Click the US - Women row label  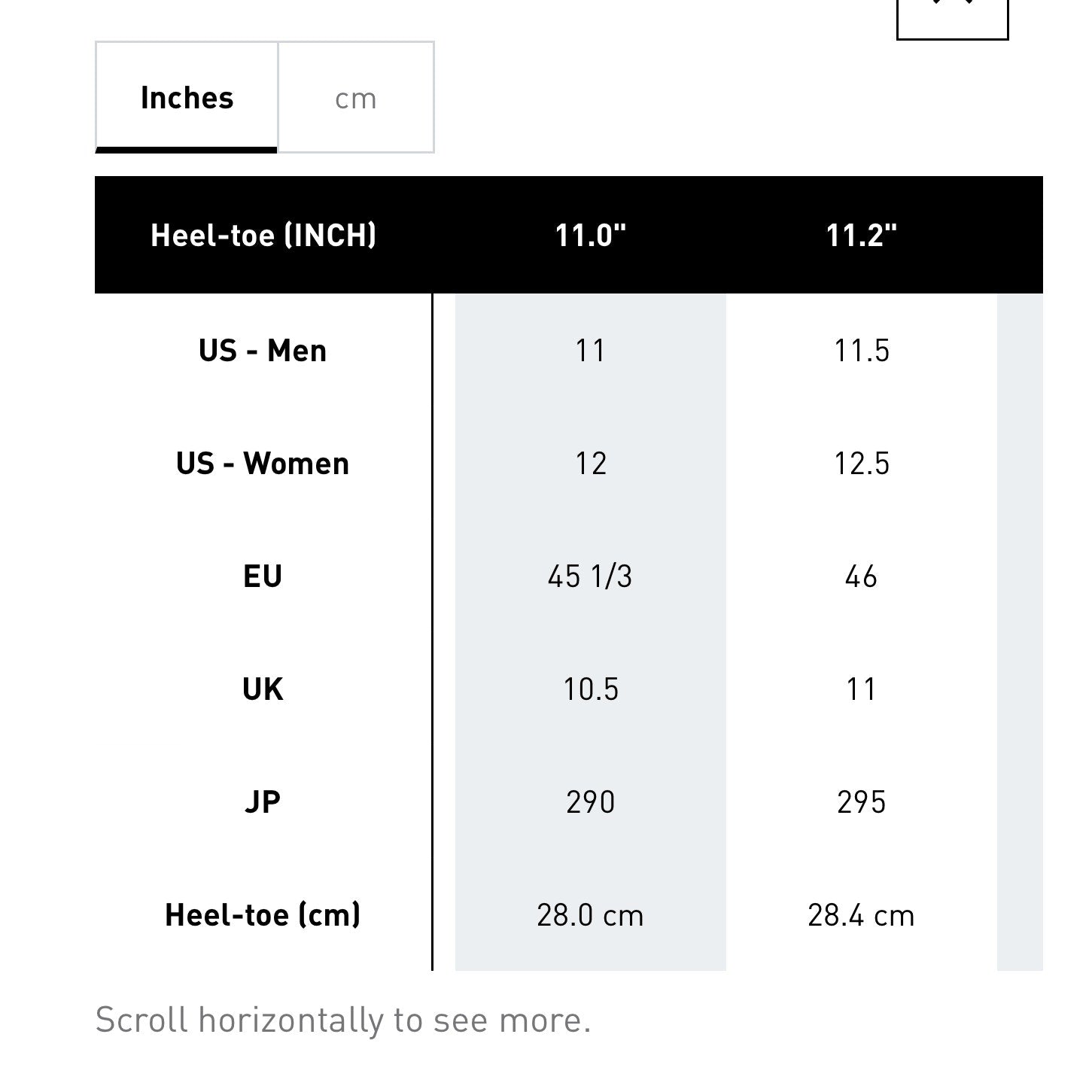[x=263, y=464]
